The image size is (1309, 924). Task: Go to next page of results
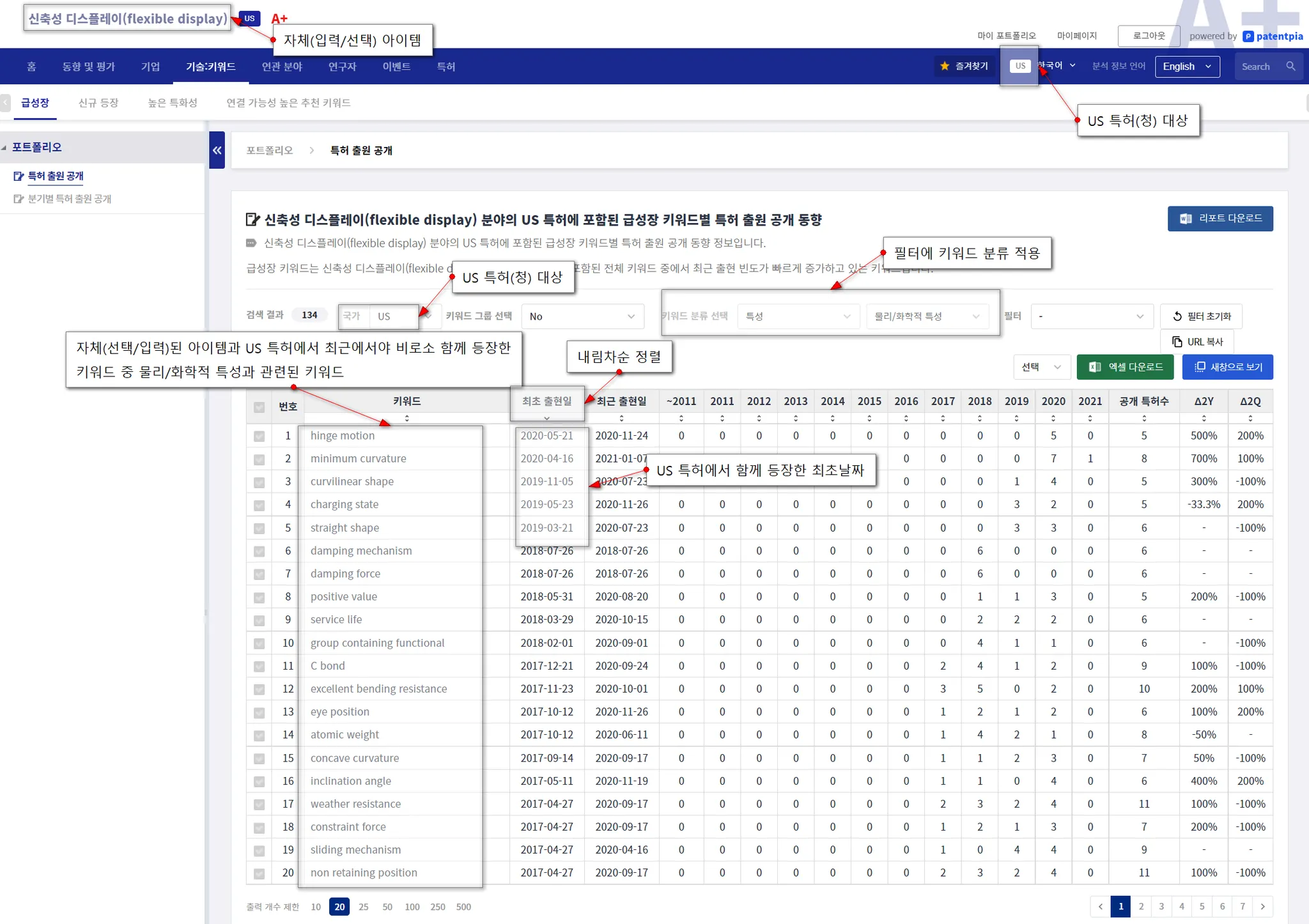[x=1262, y=906]
